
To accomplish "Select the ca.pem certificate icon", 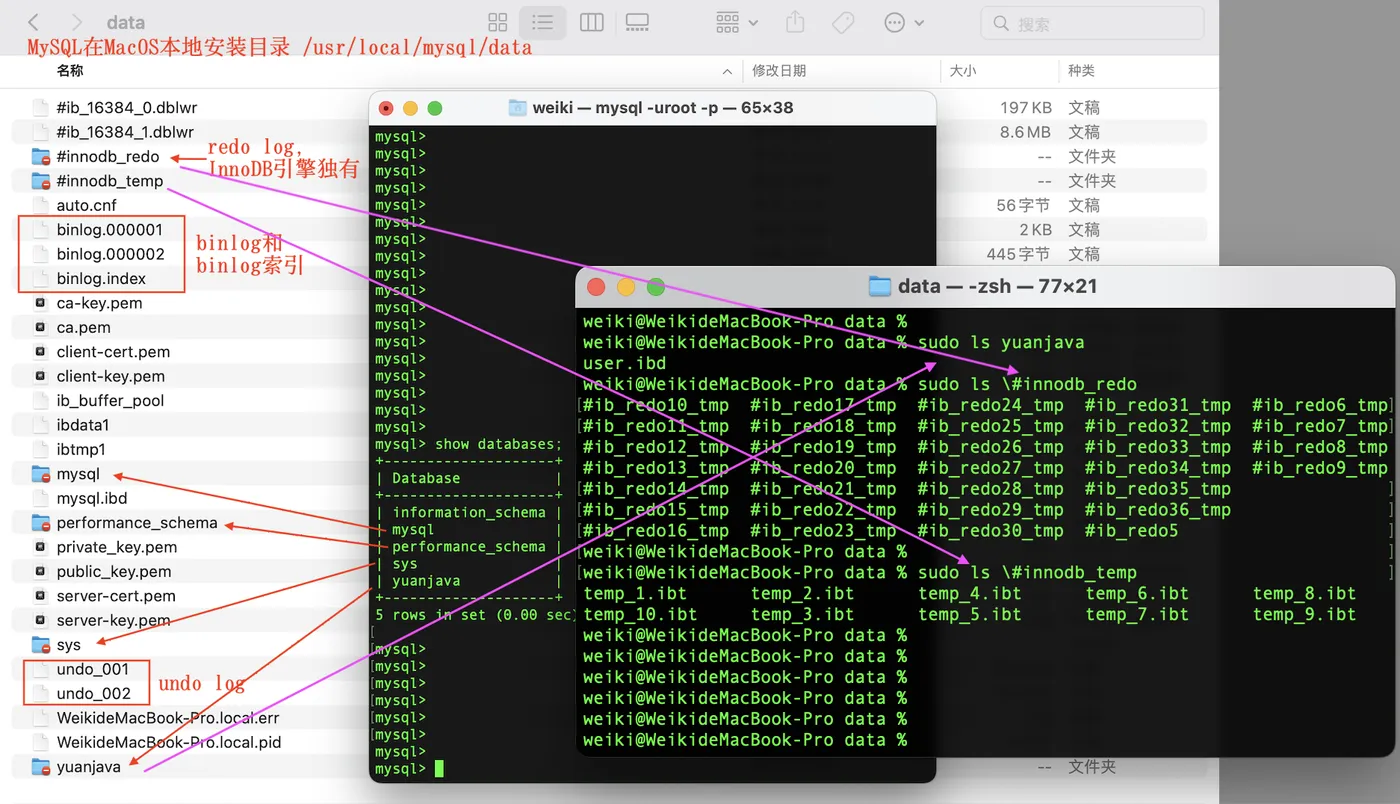I will click(x=40, y=327).
